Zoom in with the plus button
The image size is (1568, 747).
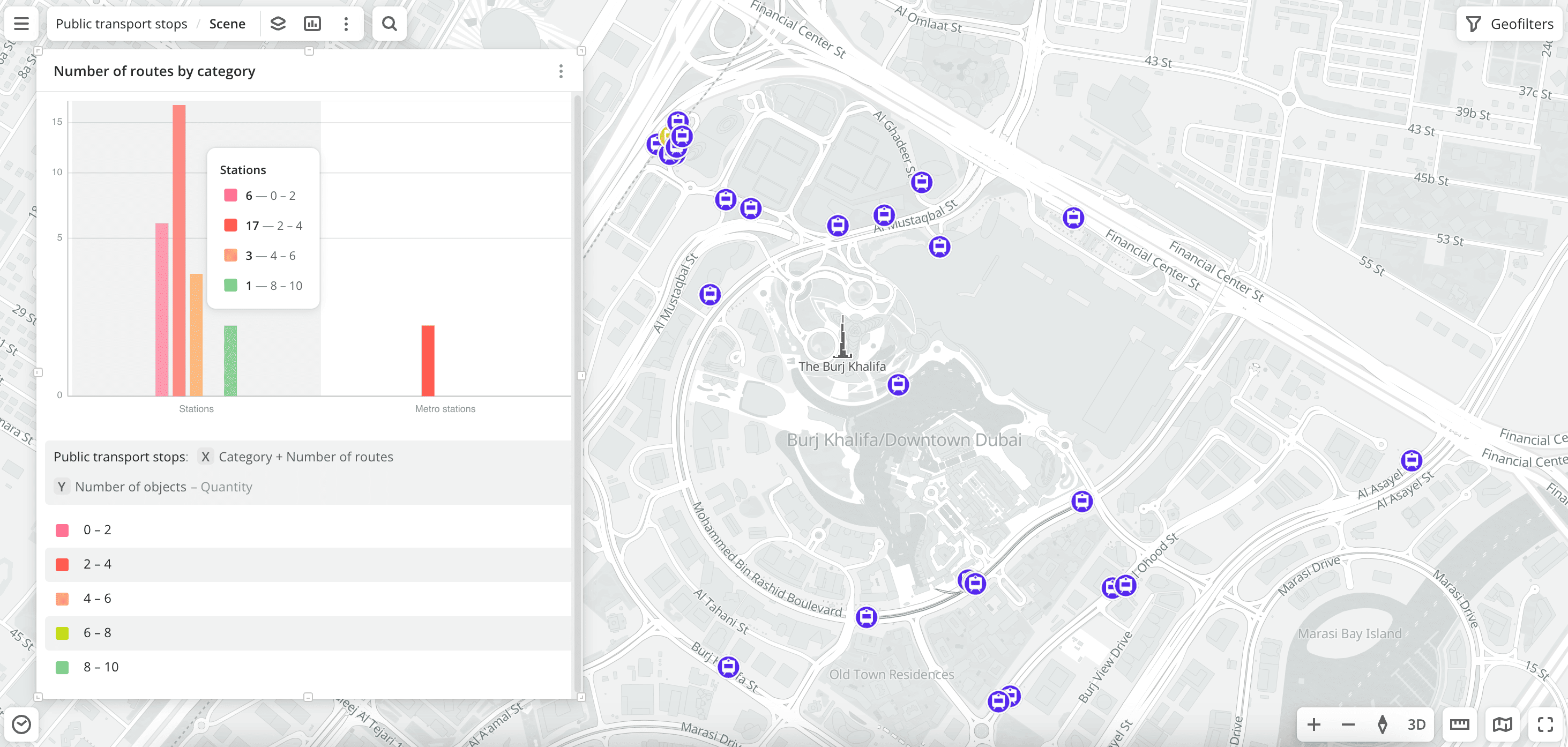(1313, 724)
